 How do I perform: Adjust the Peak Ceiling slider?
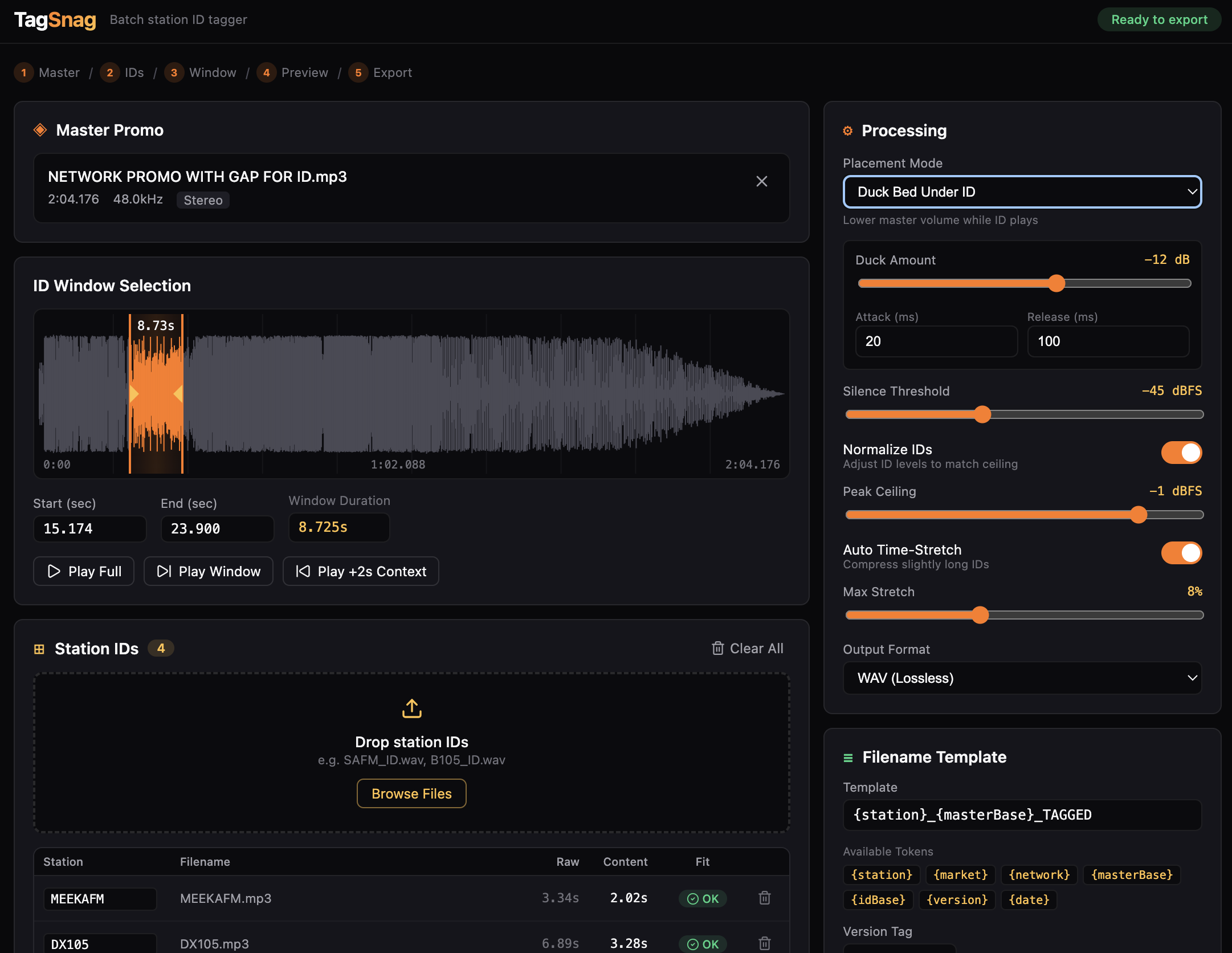pos(1024,515)
